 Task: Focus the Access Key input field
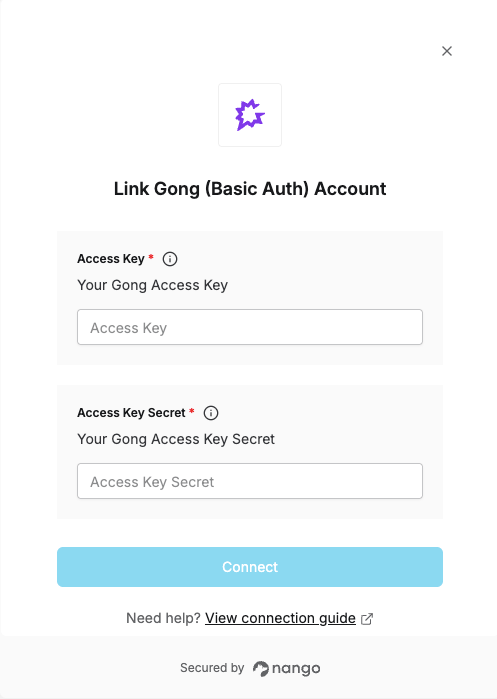[x=250, y=327]
